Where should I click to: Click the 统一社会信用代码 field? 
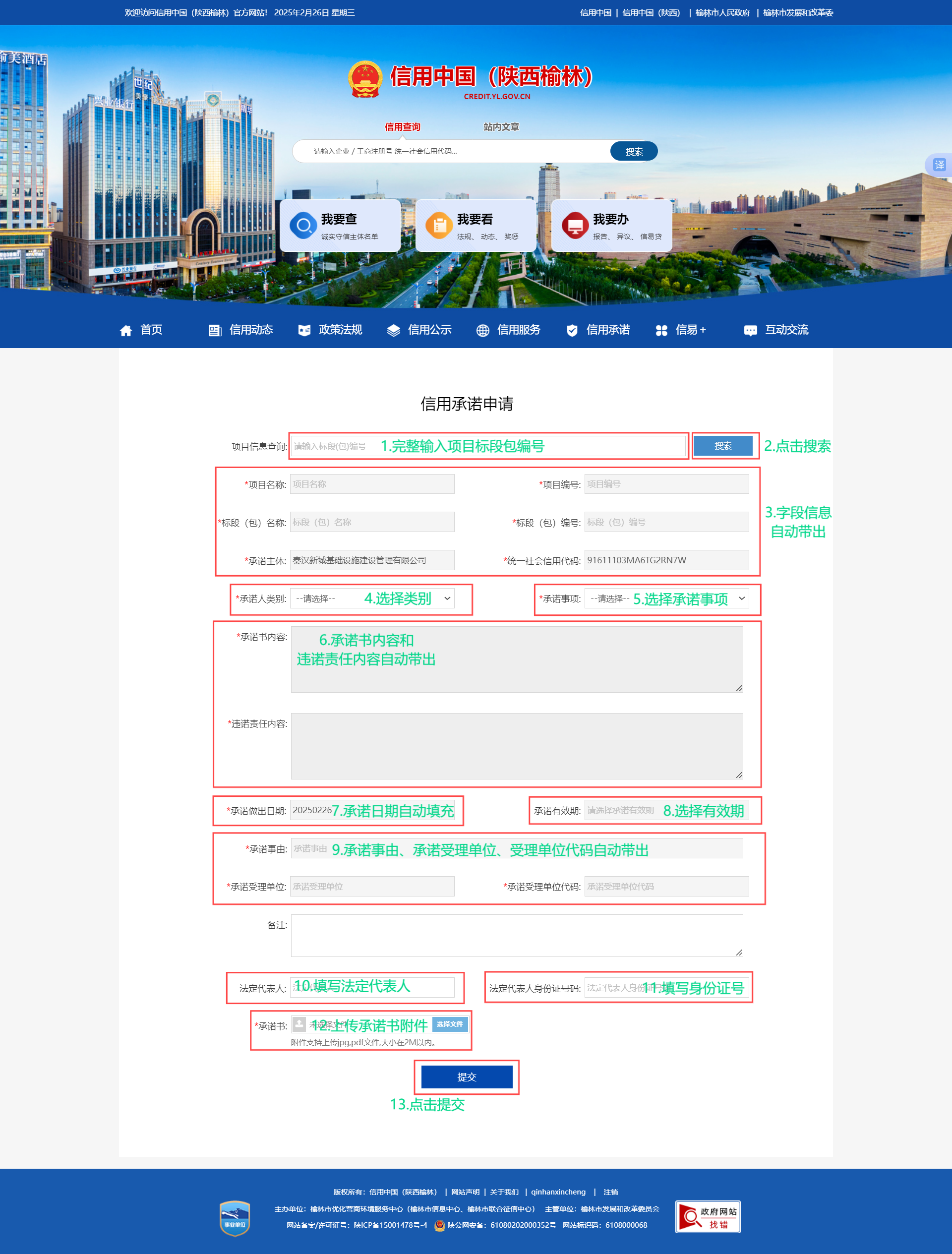point(666,560)
